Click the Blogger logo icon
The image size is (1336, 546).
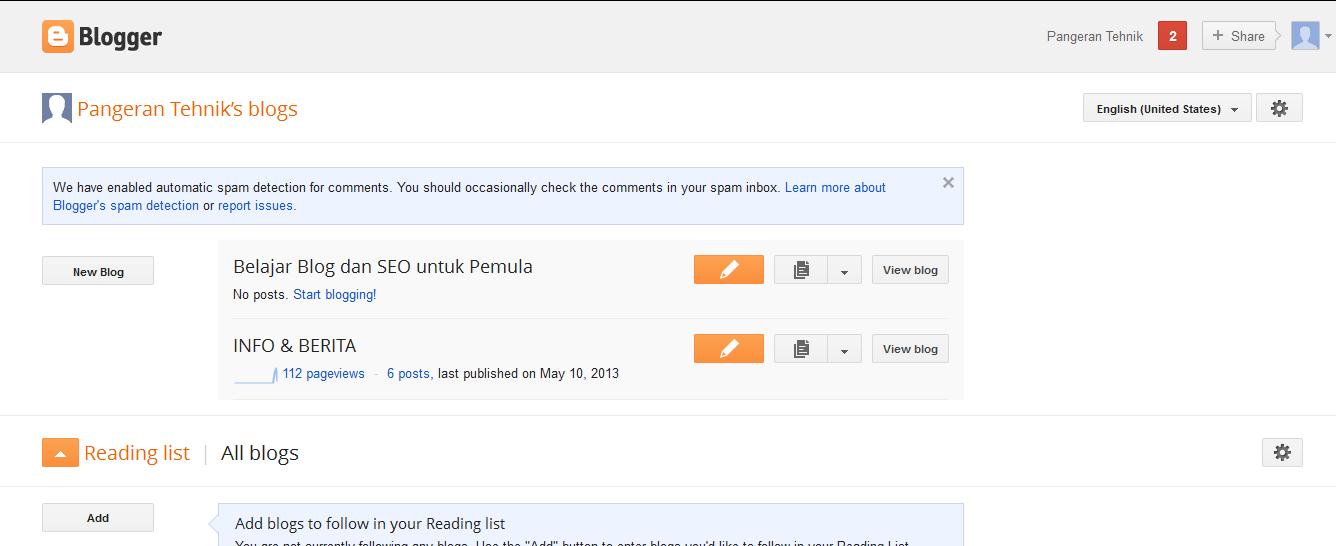tap(58, 37)
